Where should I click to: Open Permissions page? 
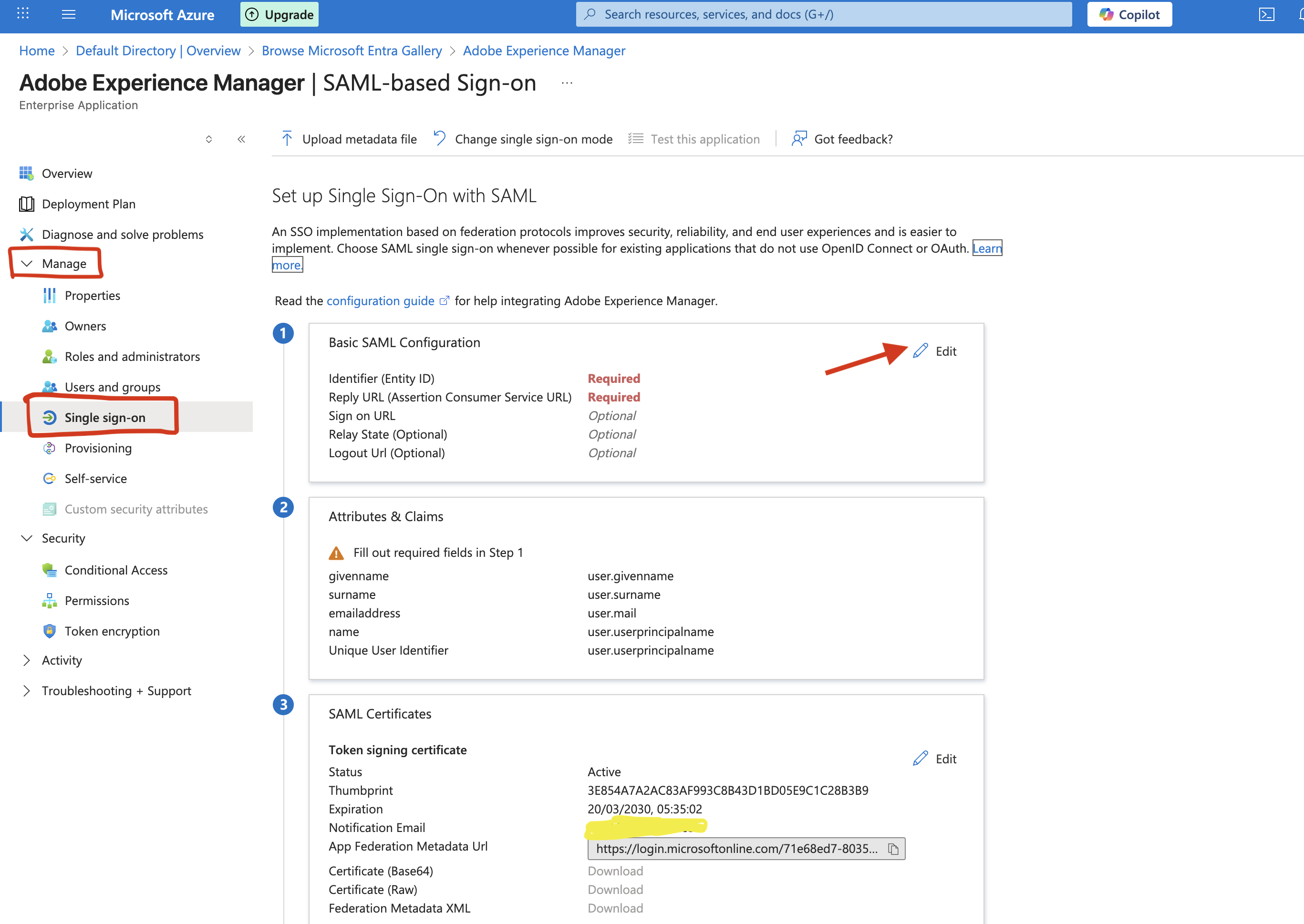[x=97, y=601]
